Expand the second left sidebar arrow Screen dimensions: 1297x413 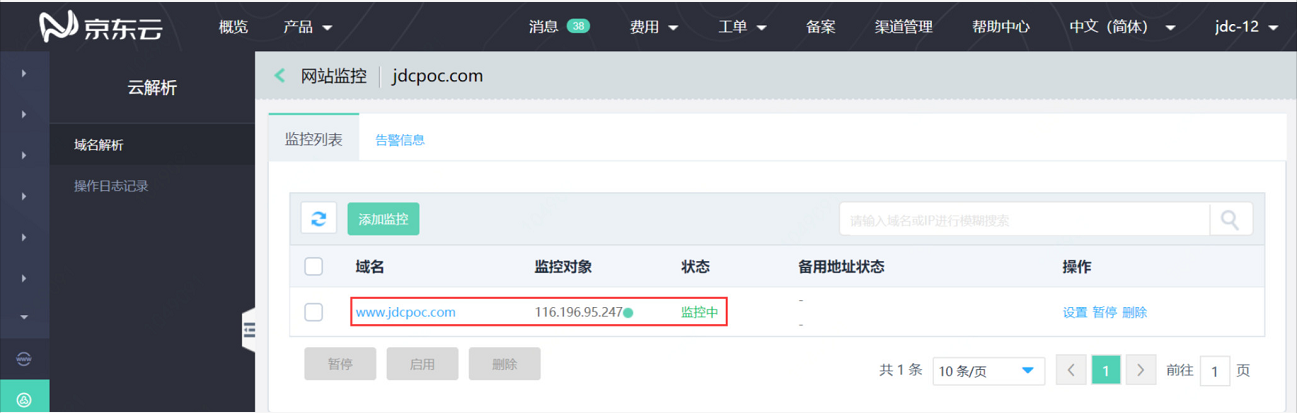(24, 114)
